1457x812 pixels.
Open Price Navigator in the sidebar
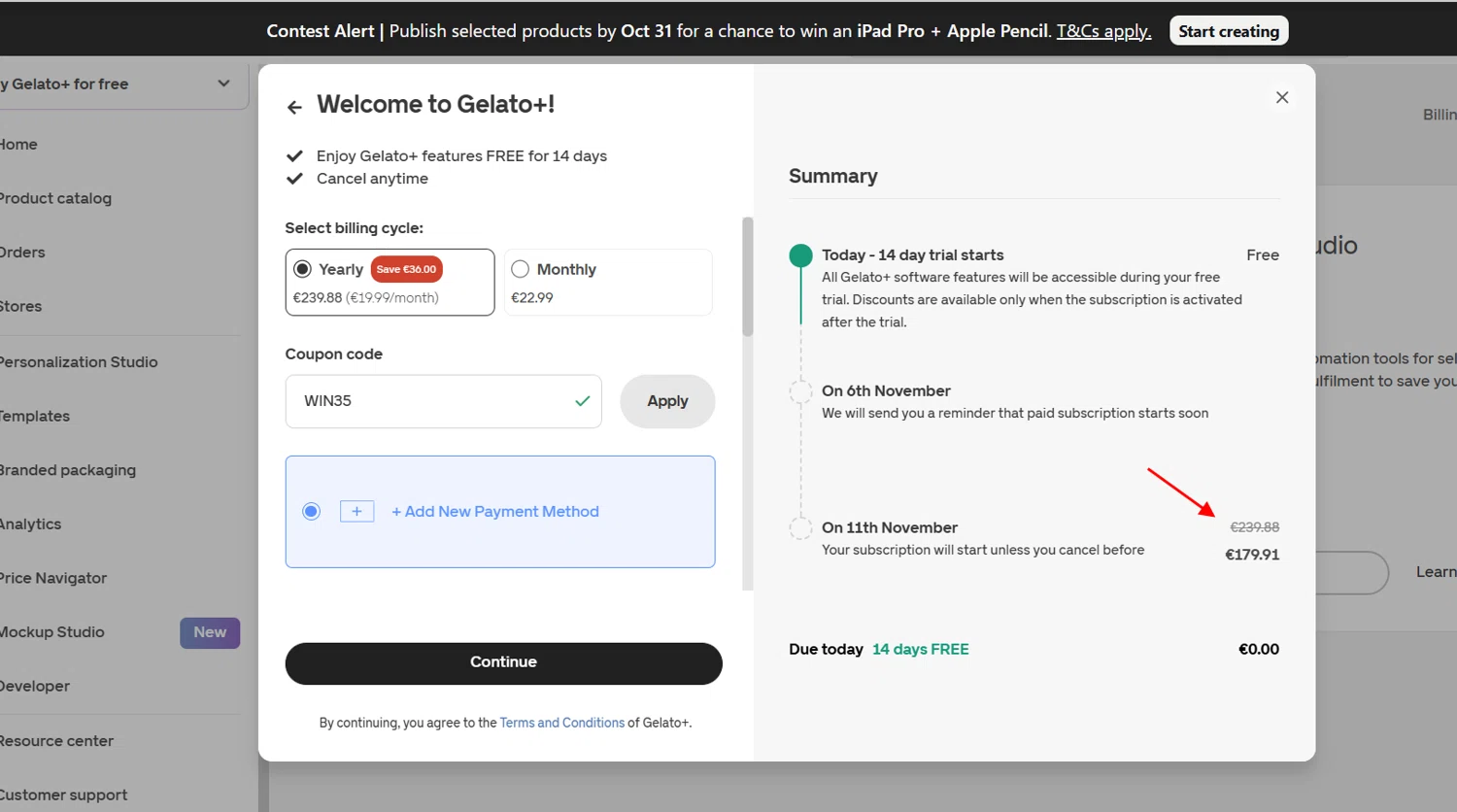(53, 578)
